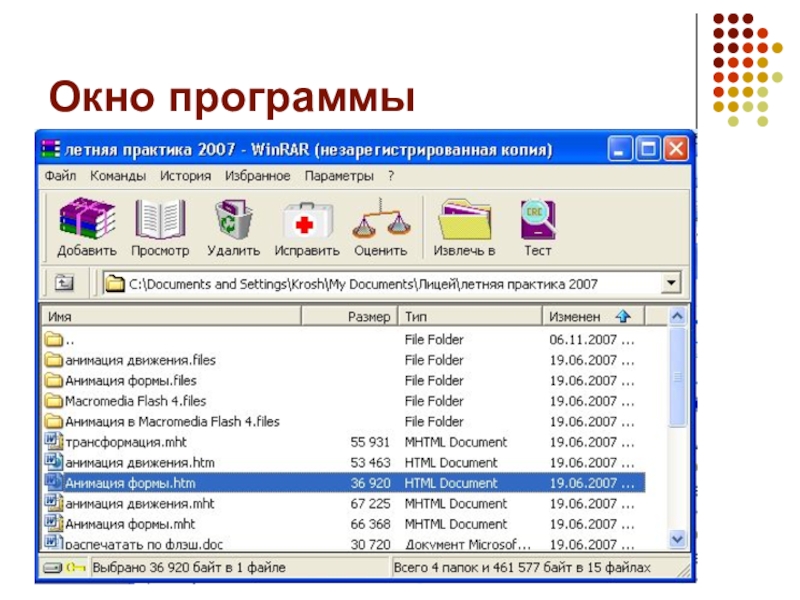The width and height of the screenshot is (800, 600).
Task: Open the Просмотр (View) book icon
Action: tap(160, 219)
